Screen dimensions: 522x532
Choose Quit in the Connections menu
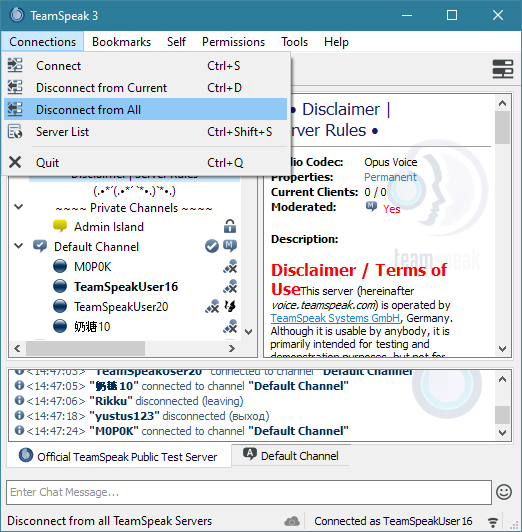(146, 163)
